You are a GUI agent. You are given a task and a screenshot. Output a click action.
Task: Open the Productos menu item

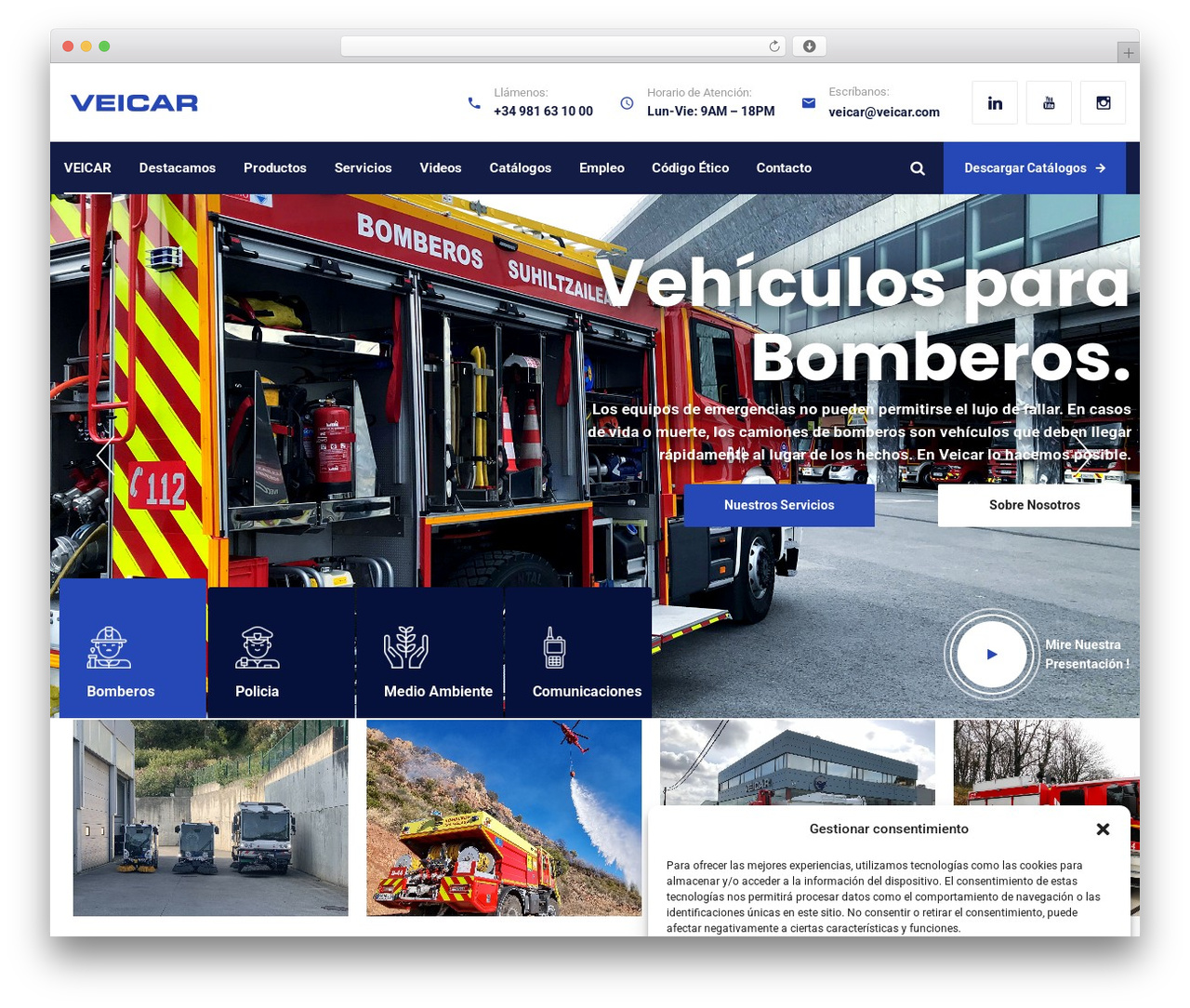tap(275, 168)
